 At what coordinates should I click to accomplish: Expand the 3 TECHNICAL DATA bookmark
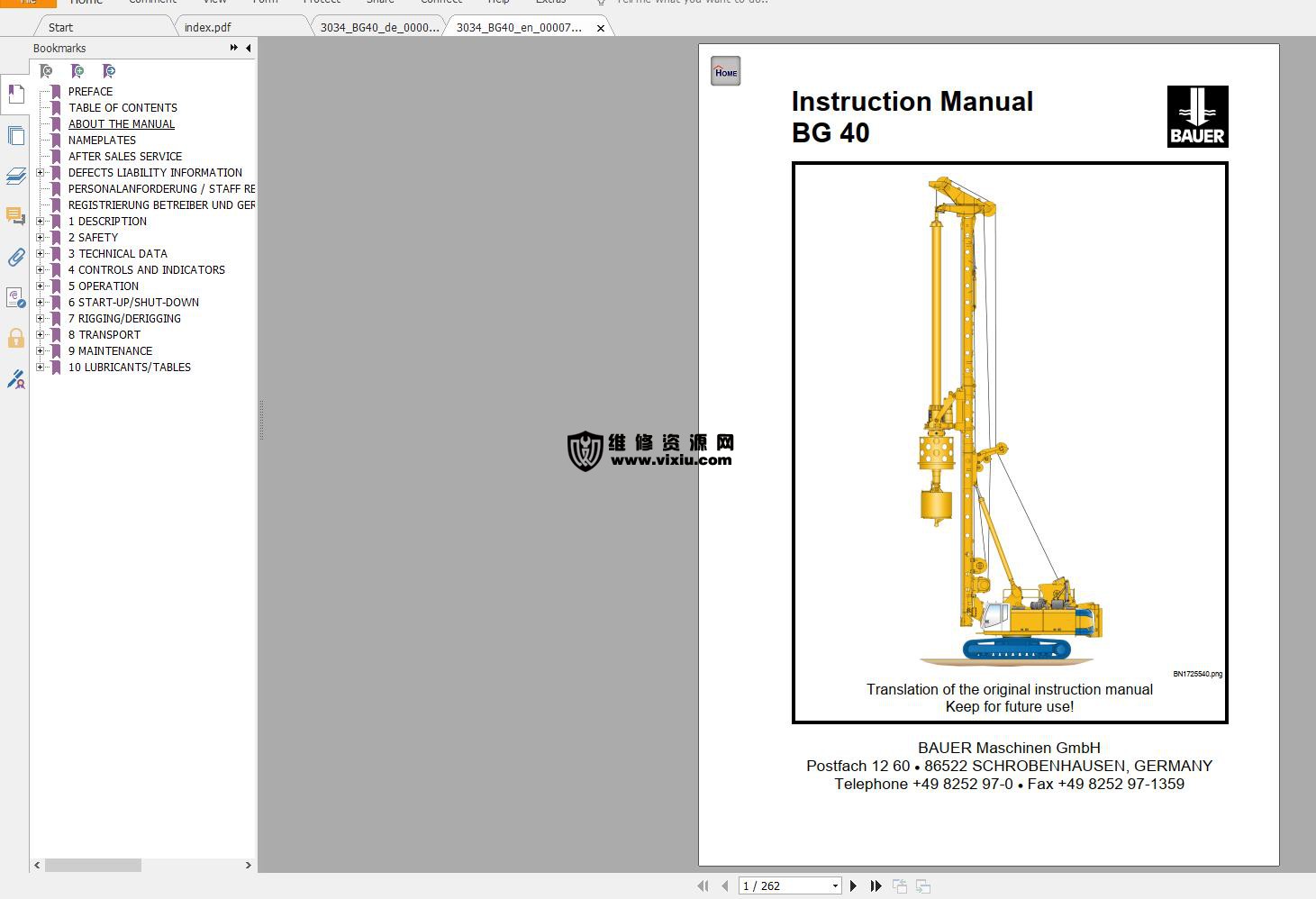click(x=40, y=253)
